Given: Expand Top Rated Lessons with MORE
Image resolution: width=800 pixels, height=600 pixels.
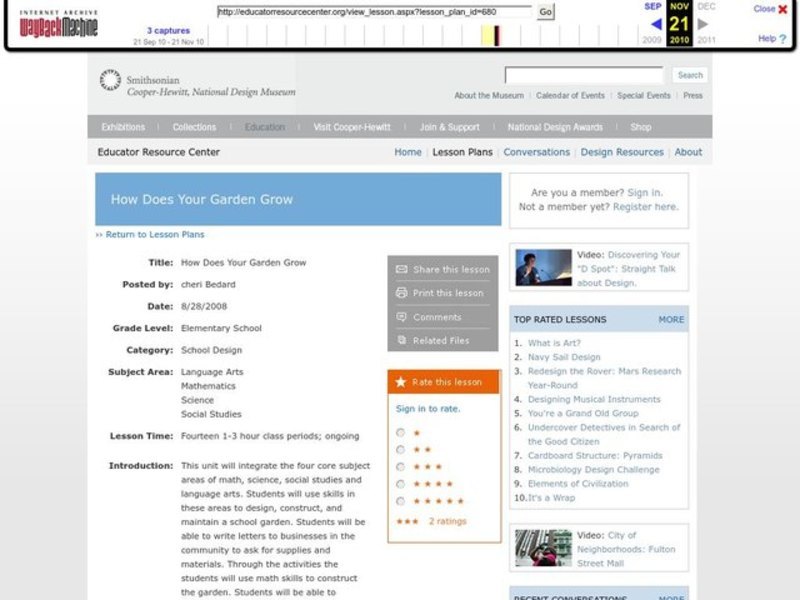Looking at the screenshot, I should click(x=671, y=320).
